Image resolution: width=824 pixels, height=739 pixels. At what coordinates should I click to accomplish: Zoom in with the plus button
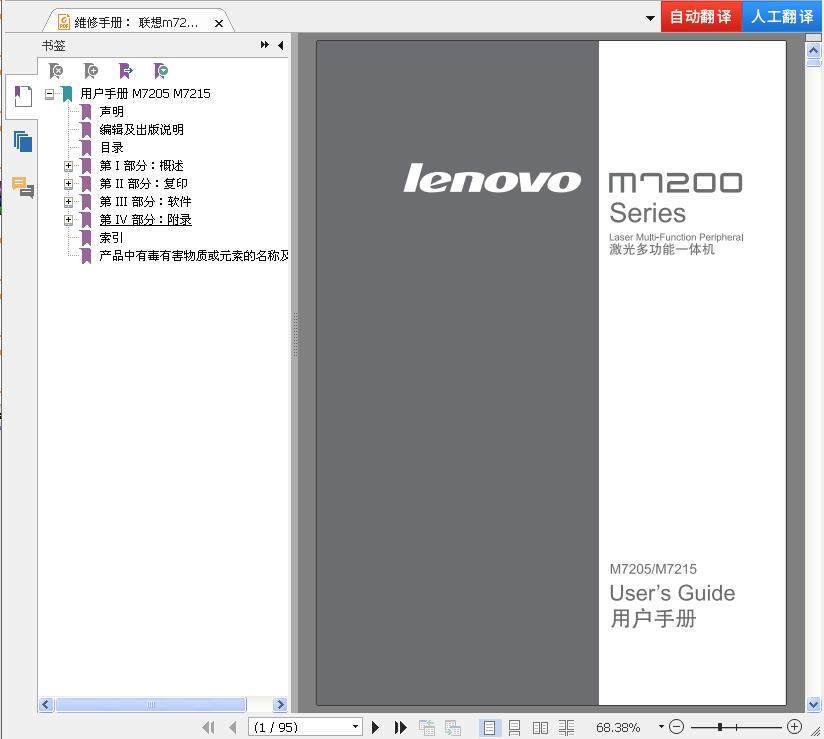[x=795, y=727]
